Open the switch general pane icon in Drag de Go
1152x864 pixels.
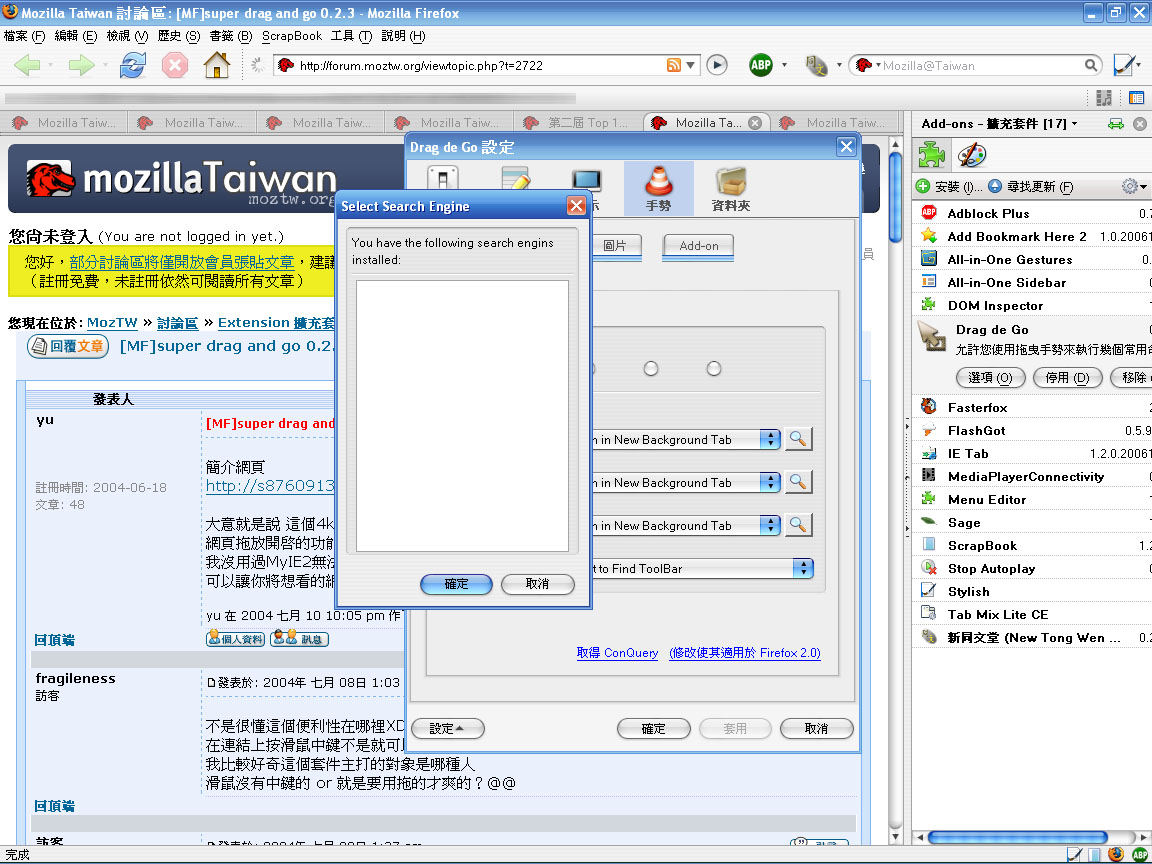point(443,181)
